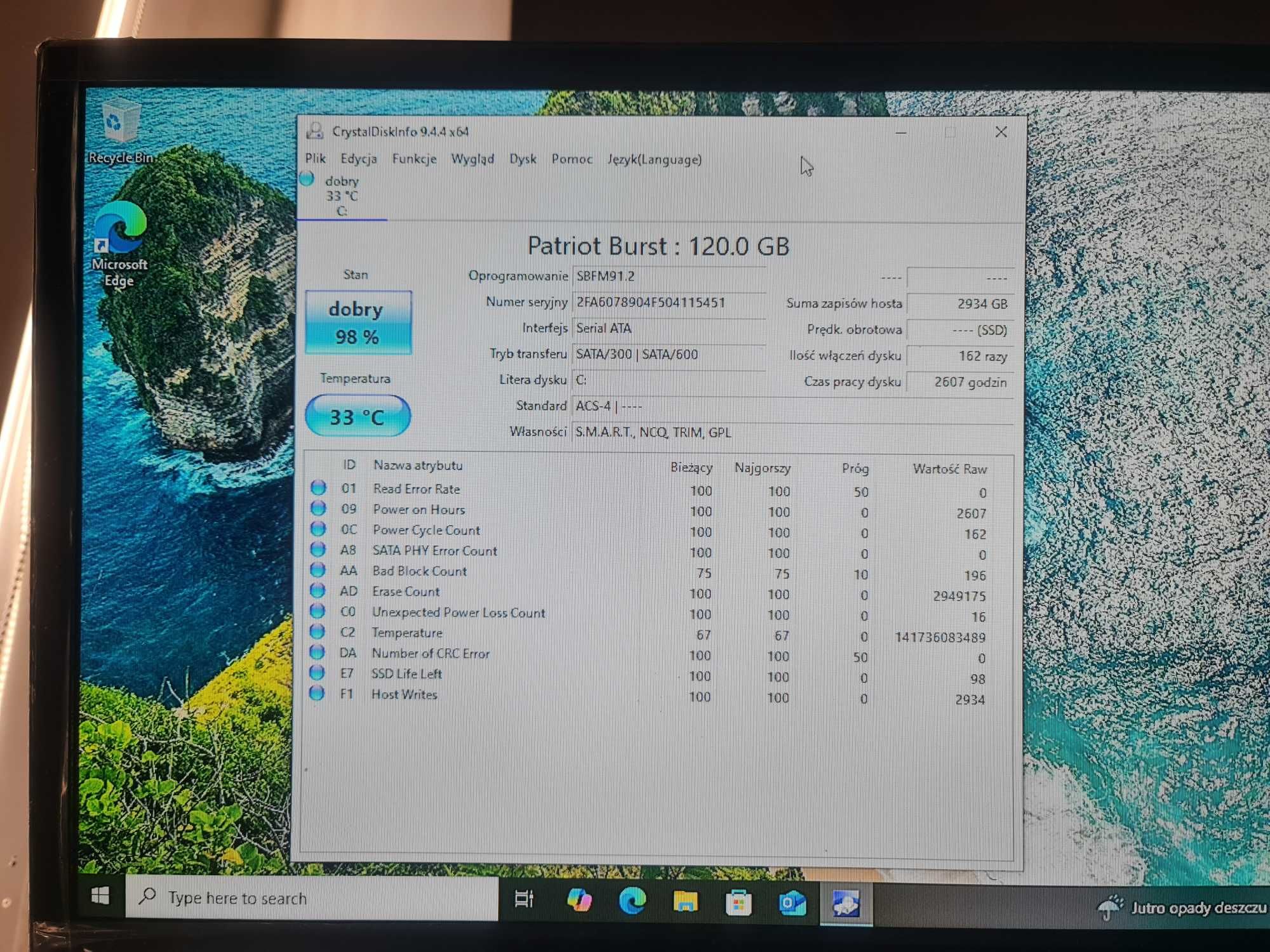Click the status icon for Host Writes
This screenshot has height=952, width=1270.
pos(317,692)
